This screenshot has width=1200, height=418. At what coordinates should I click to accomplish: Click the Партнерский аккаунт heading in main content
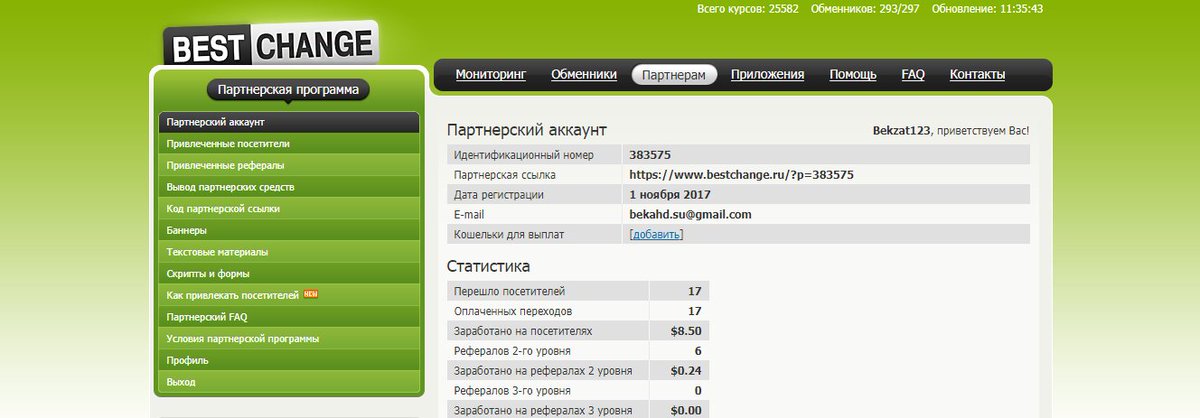(527, 130)
